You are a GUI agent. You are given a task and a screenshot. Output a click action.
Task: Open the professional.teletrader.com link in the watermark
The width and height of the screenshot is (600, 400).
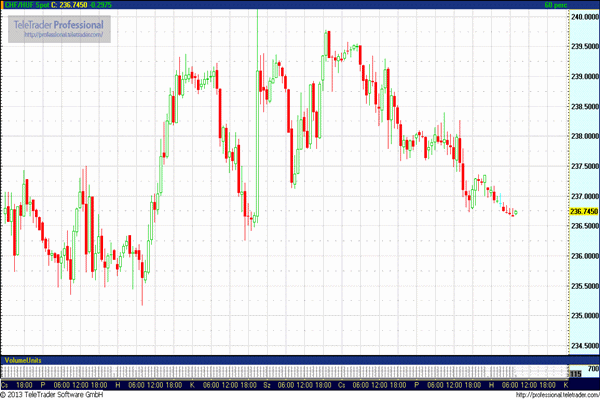point(63,35)
